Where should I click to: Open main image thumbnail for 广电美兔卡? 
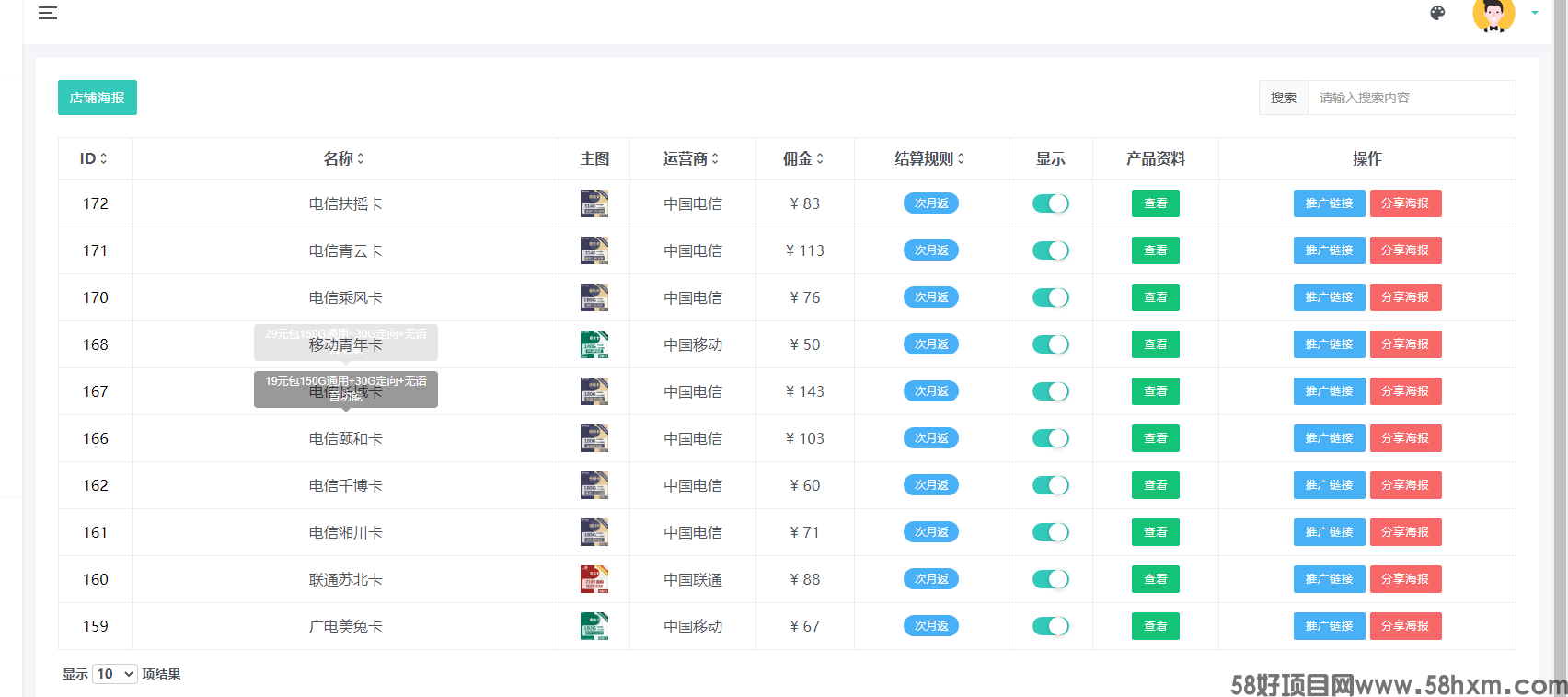point(594,626)
